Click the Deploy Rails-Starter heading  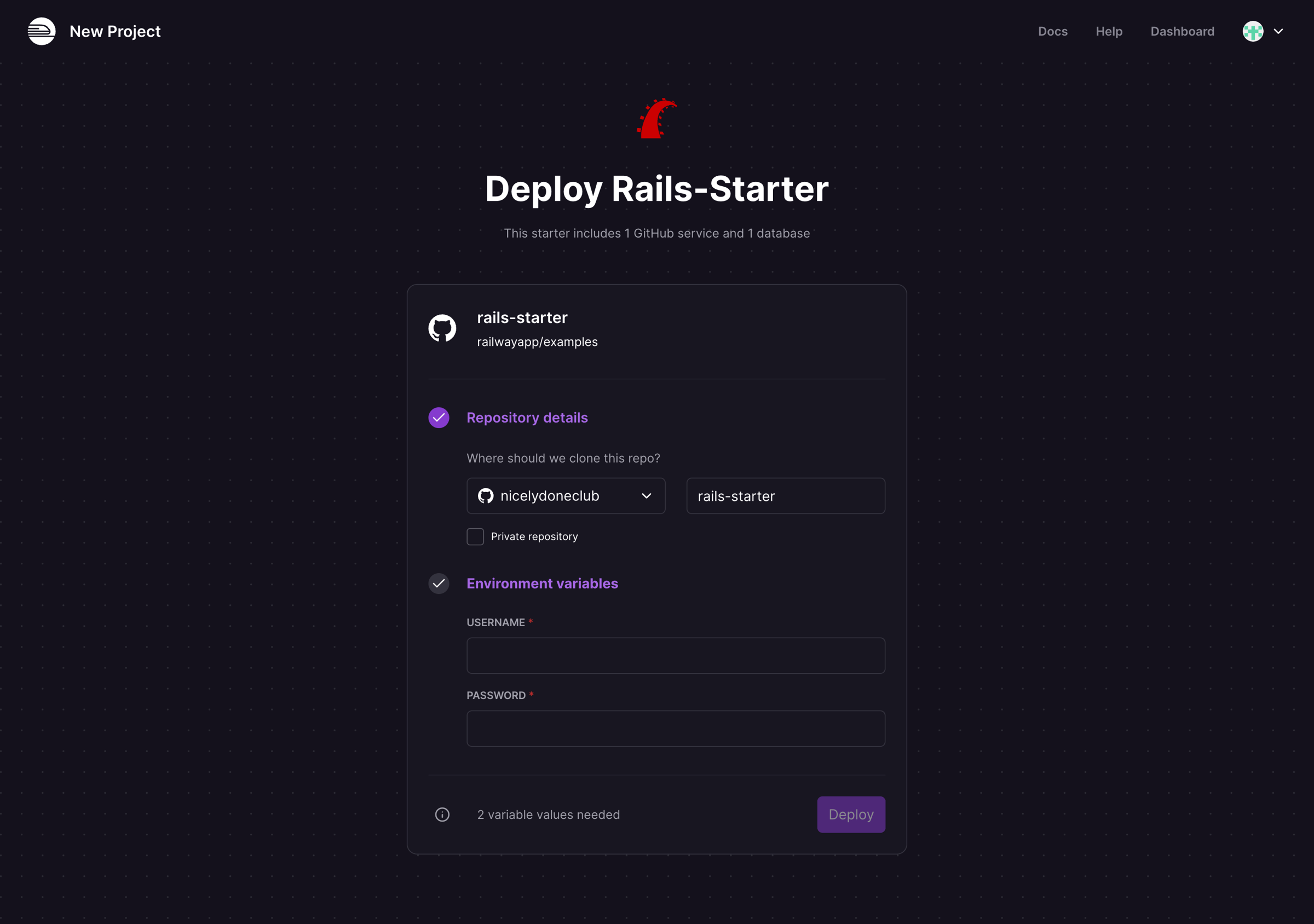click(657, 189)
